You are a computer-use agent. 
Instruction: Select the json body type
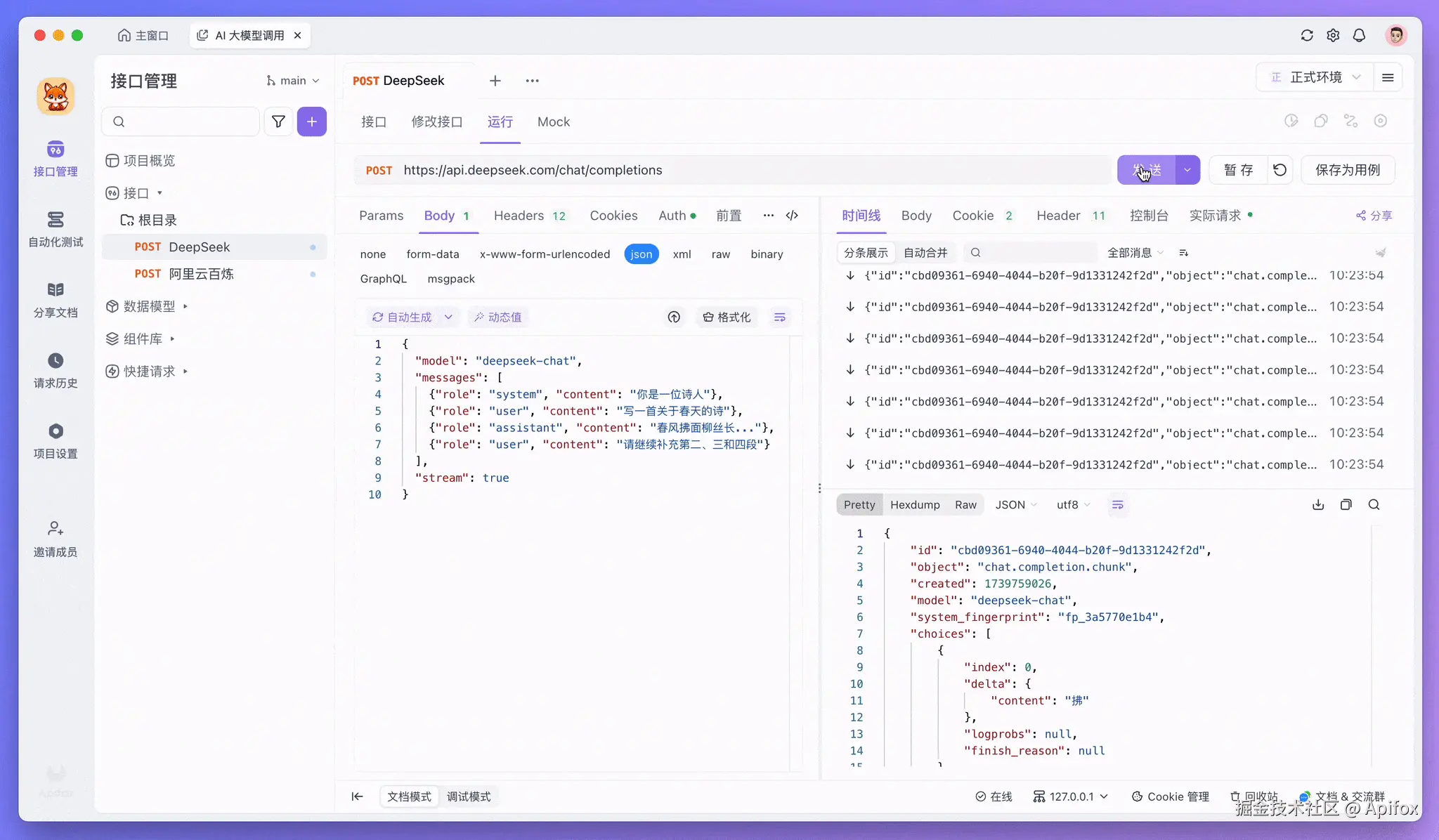click(641, 254)
